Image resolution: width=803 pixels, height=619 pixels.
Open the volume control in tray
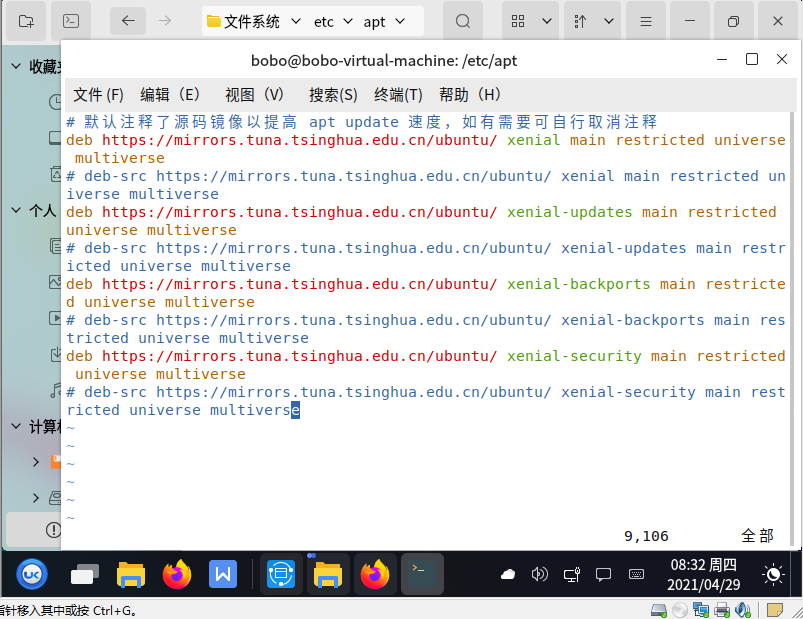(540, 574)
